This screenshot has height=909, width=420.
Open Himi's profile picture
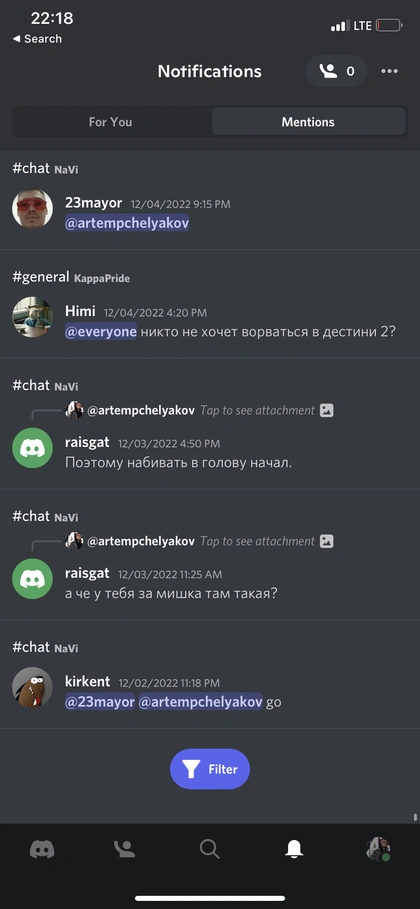tap(32, 317)
